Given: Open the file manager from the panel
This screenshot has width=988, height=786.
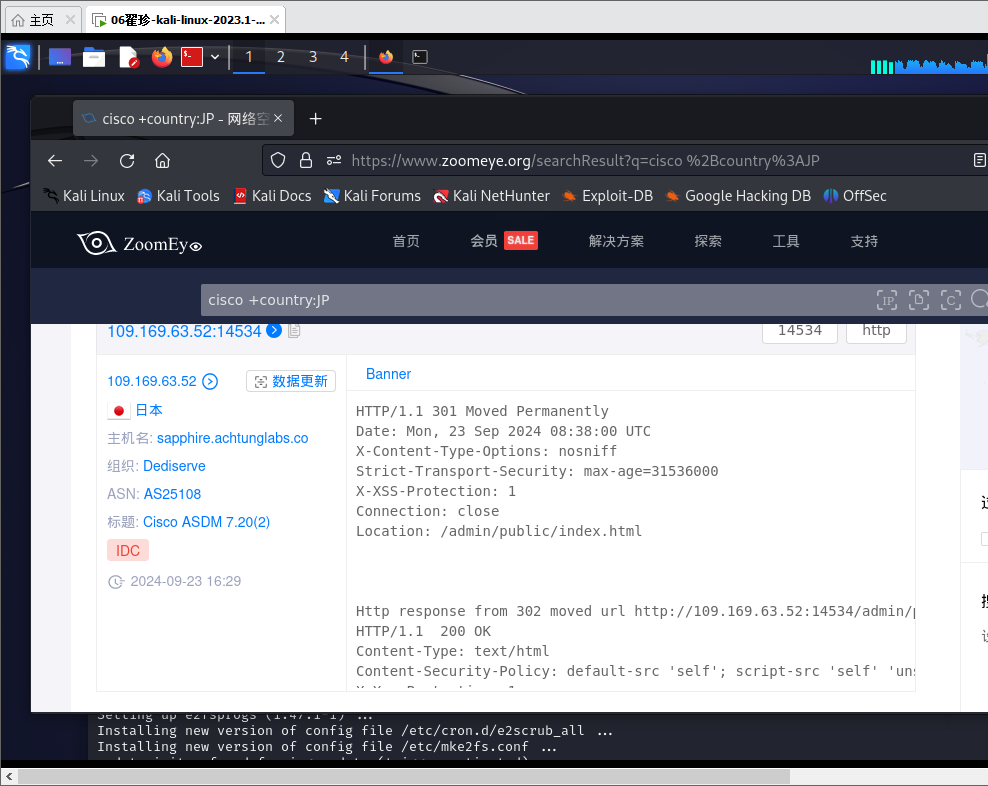Looking at the screenshot, I should tap(94, 57).
